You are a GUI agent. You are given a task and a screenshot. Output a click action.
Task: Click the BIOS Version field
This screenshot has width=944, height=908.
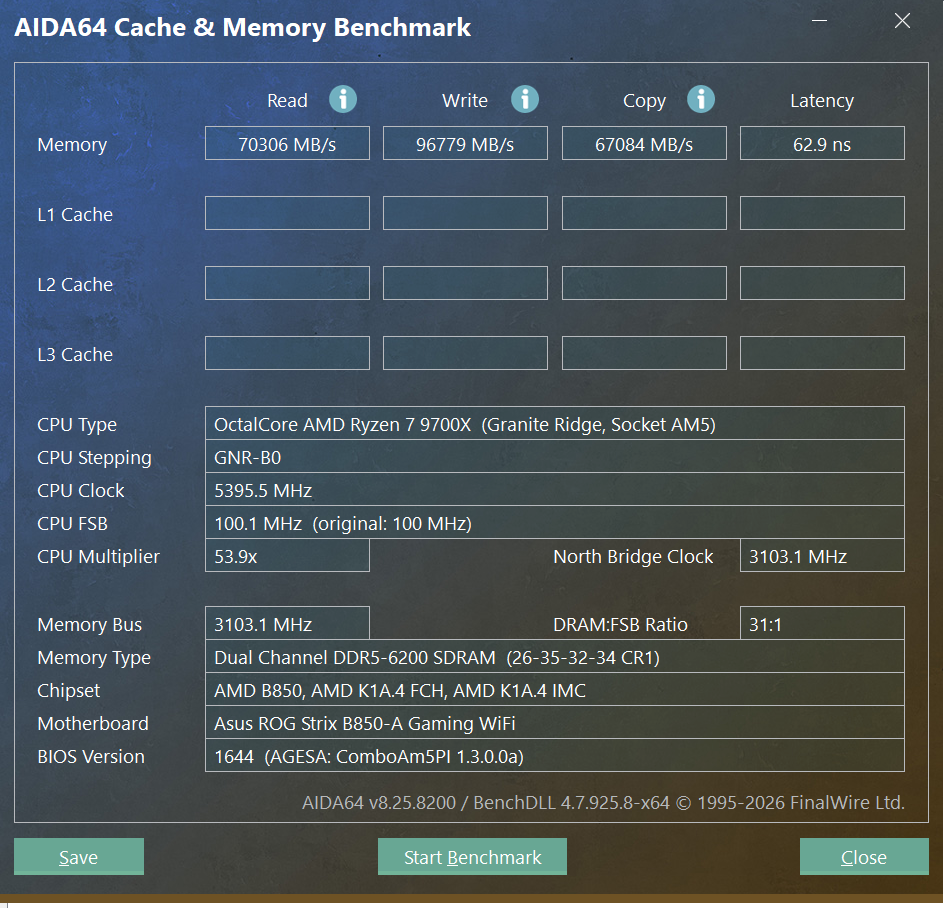click(x=554, y=756)
